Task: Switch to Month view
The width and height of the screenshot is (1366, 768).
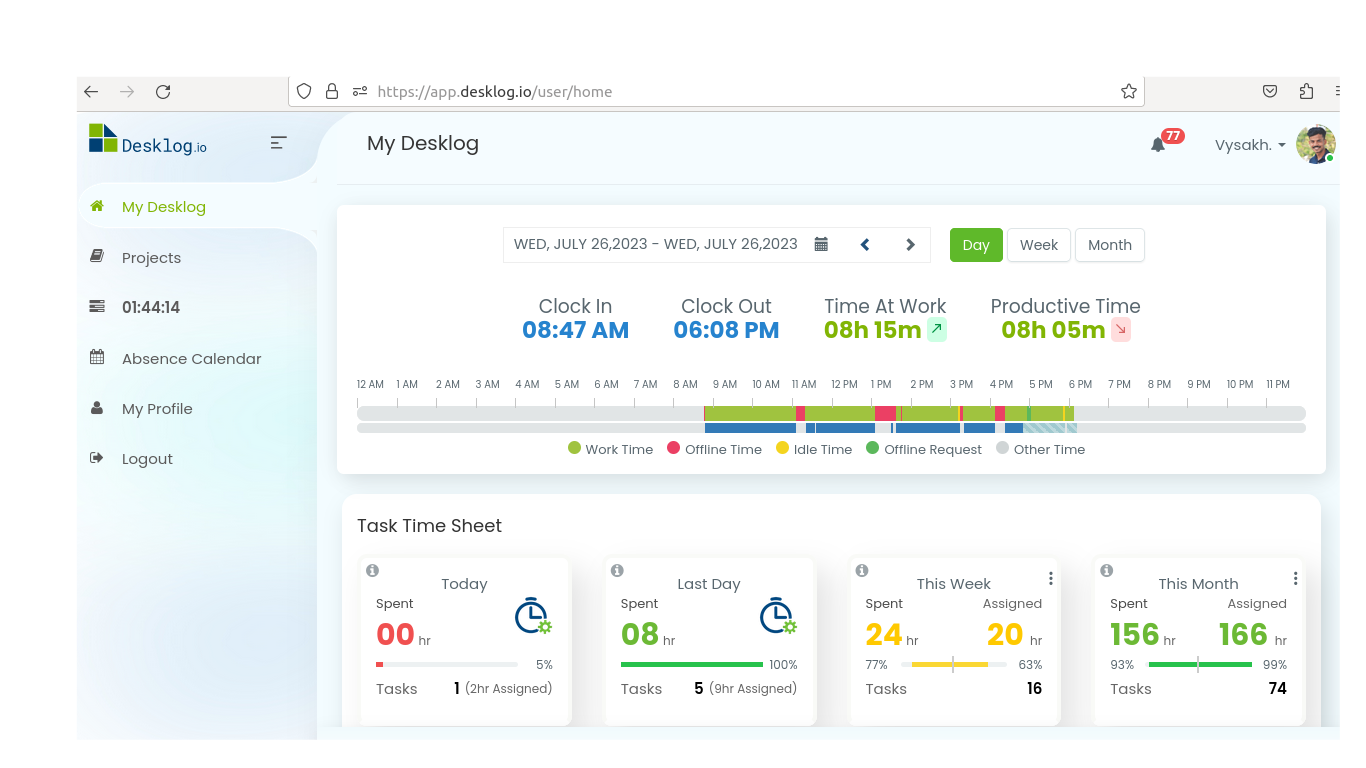Action: [x=1110, y=244]
